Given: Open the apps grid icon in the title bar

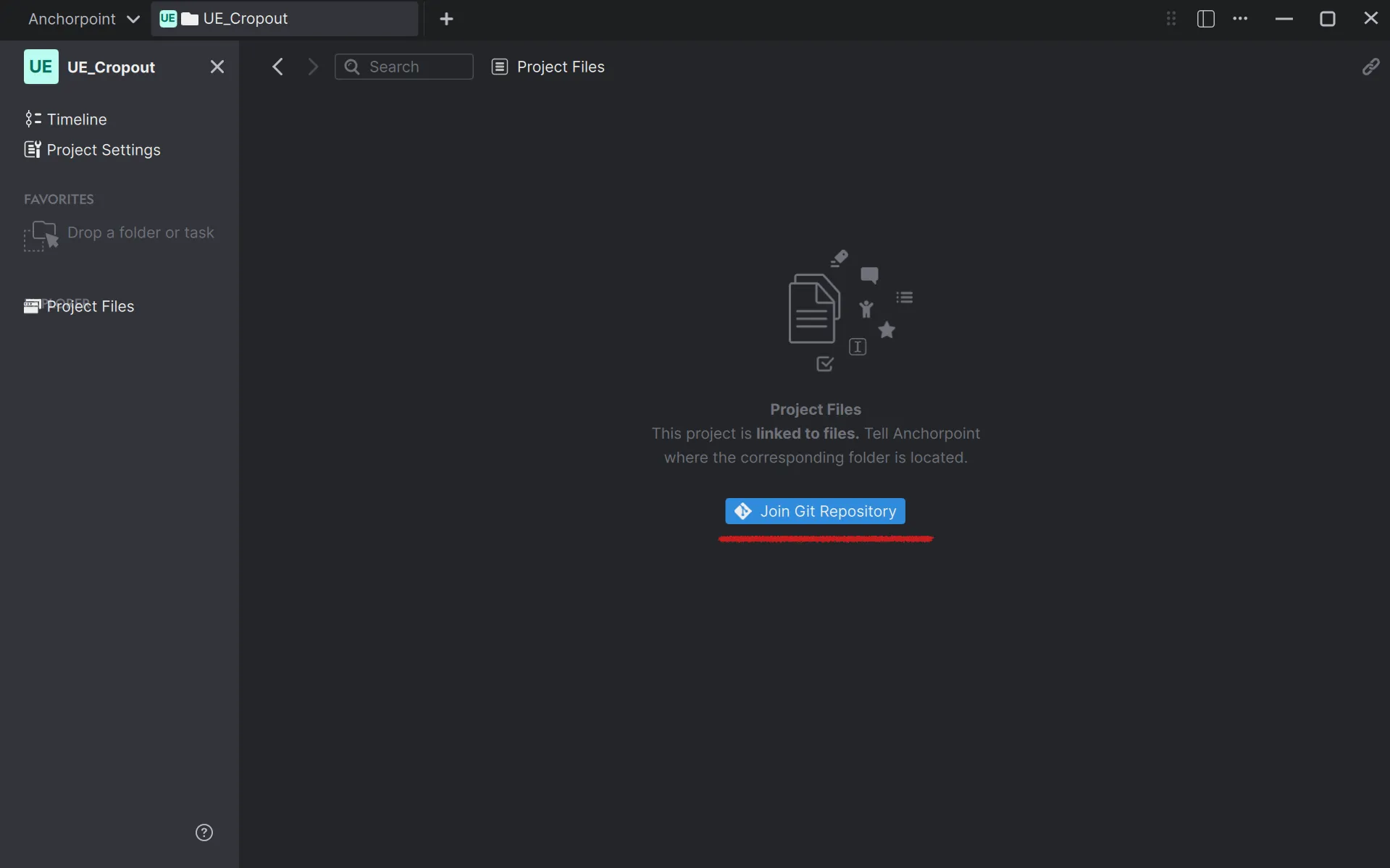Looking at the screenshot, I should pos(1171,19).
